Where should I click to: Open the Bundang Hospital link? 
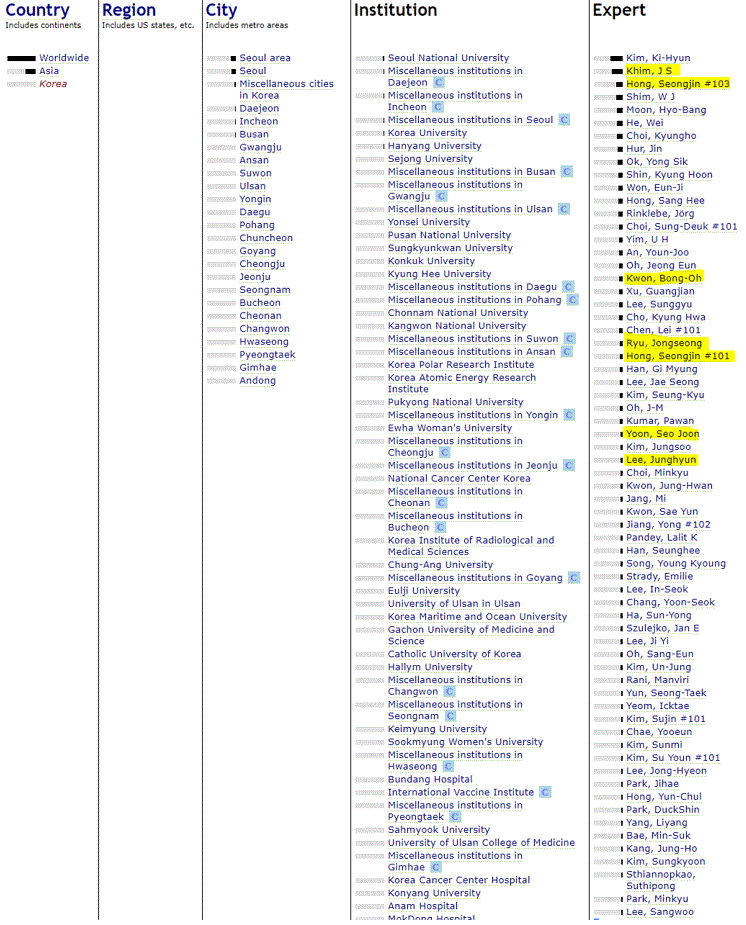[430, 779]
